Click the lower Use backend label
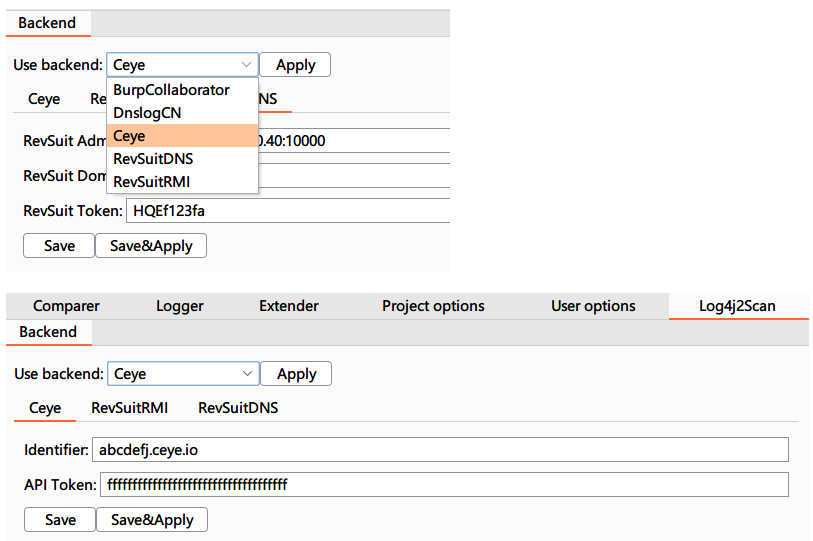Viewport: 813px width, 541px height. (x=59, y=374)
